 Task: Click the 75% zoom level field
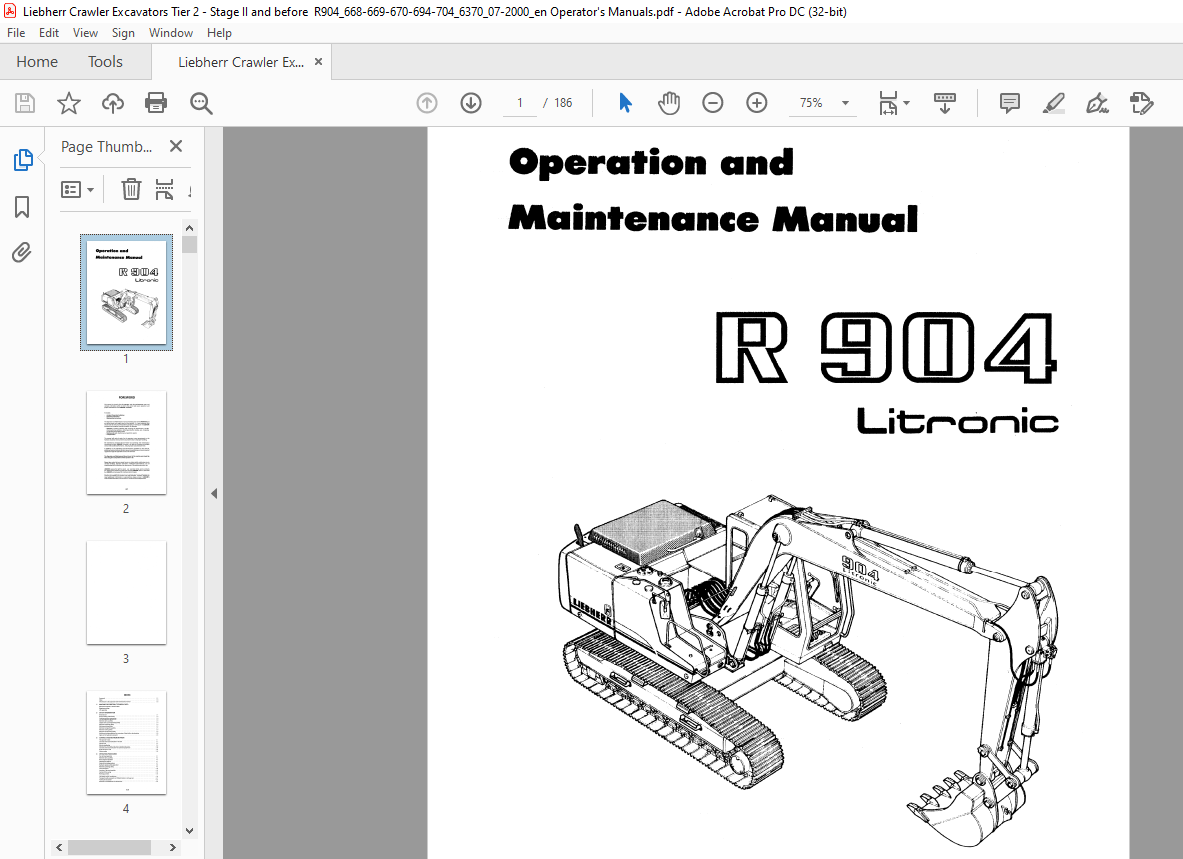[811, 103]
